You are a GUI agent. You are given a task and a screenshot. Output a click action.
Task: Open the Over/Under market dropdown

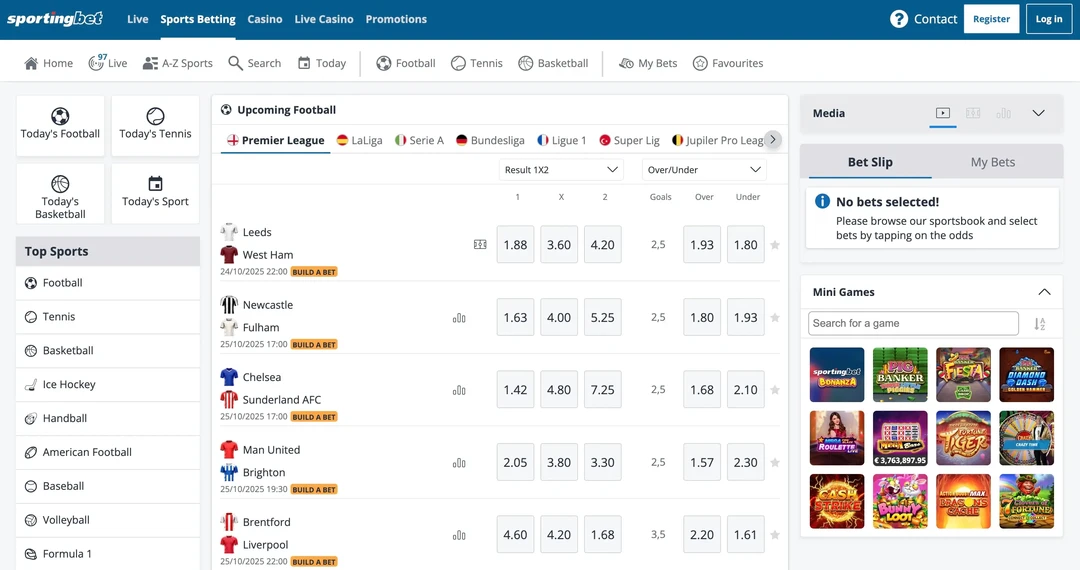click(704, 170)
